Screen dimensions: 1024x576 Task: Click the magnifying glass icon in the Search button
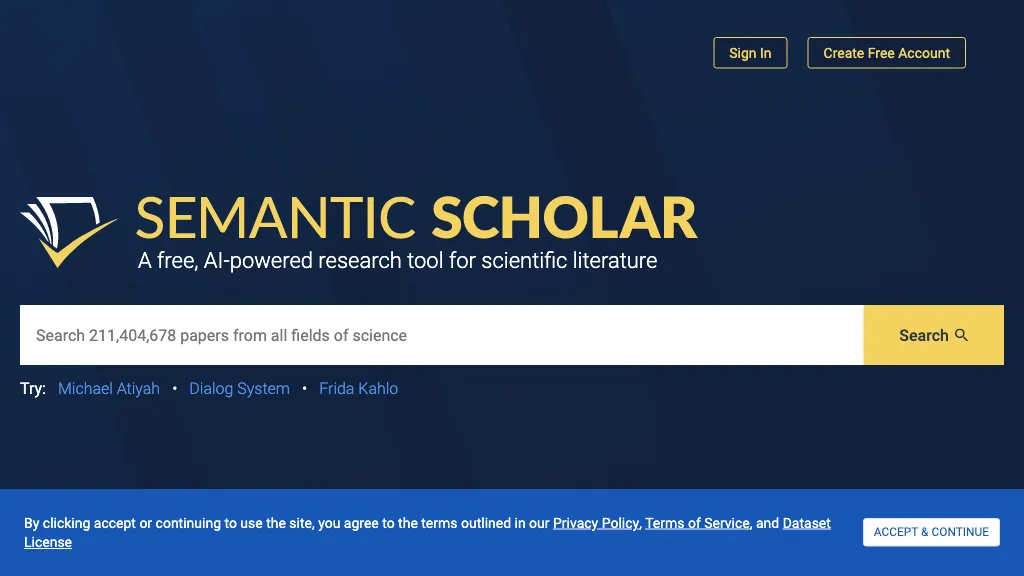[x=962, y=335]
